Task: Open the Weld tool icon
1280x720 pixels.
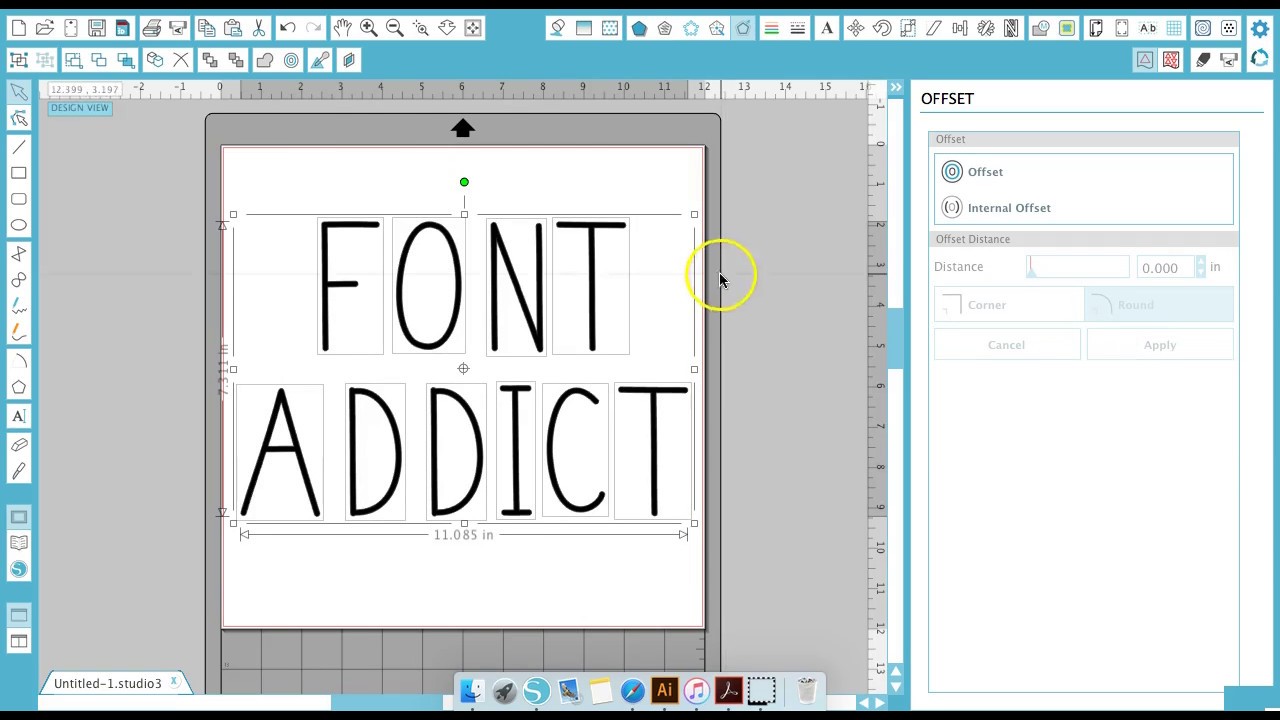Action: (x=265, y=60)
